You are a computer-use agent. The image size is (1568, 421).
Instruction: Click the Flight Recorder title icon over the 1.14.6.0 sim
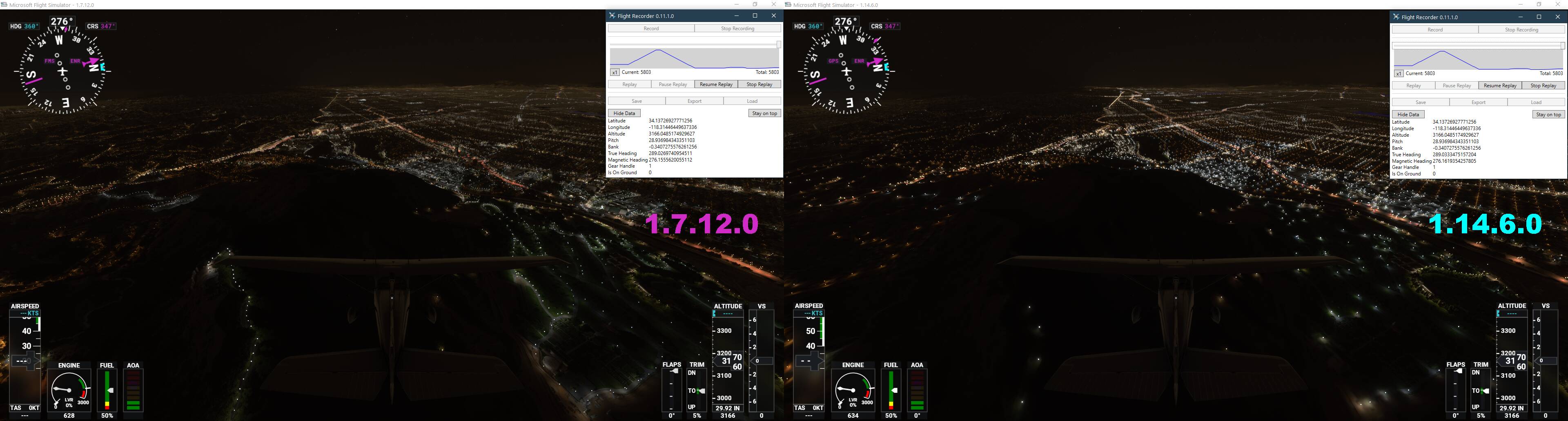1396,17
